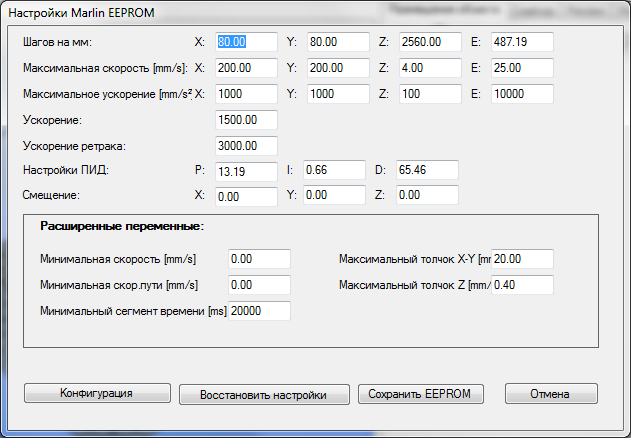The width and height of the screenshot is (631, 438).
Task: Edit the Минимальная скорость field
Action: click(259, 259)
